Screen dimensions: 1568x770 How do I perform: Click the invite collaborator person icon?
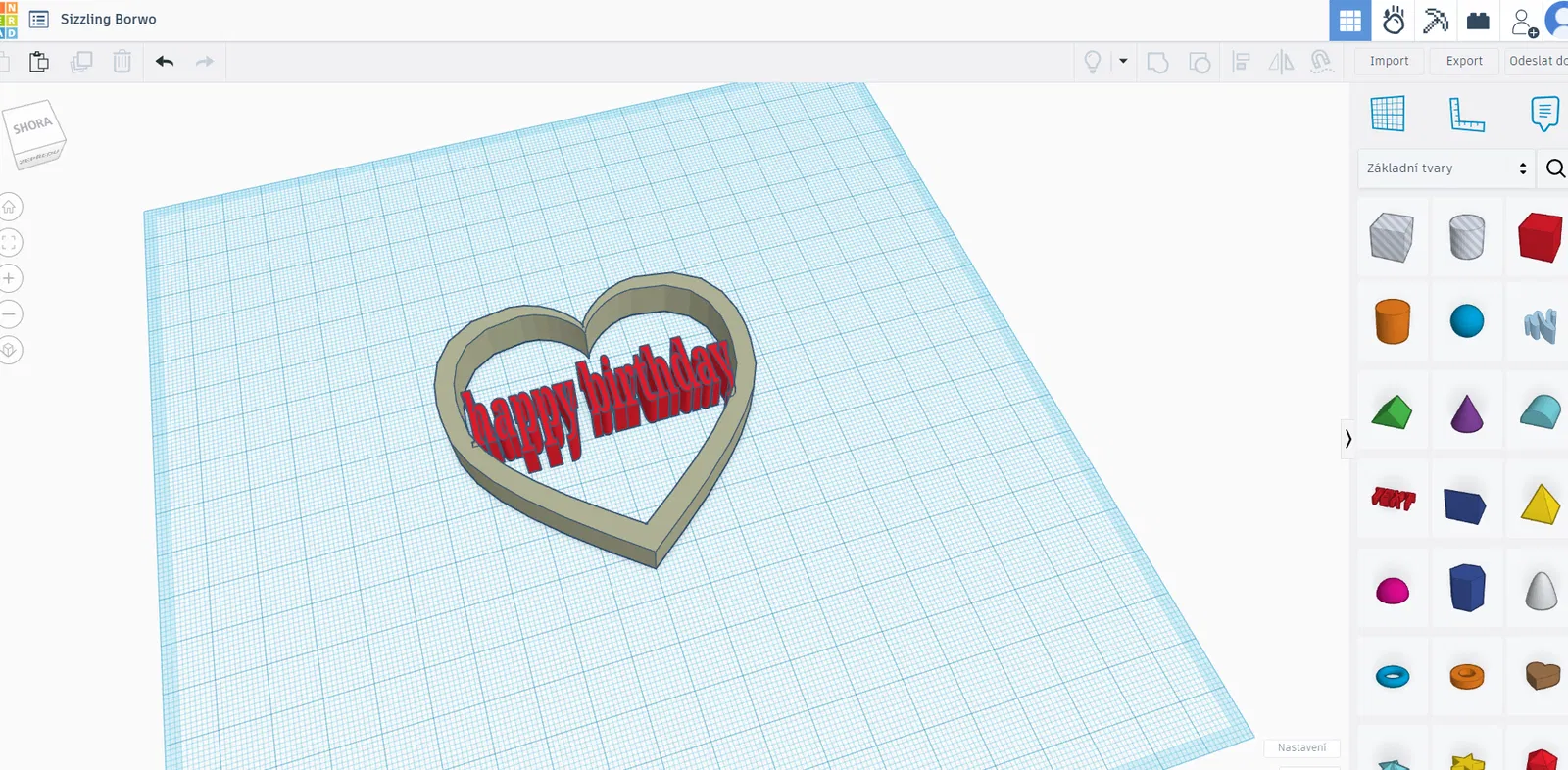click(x=1524, y=22)
